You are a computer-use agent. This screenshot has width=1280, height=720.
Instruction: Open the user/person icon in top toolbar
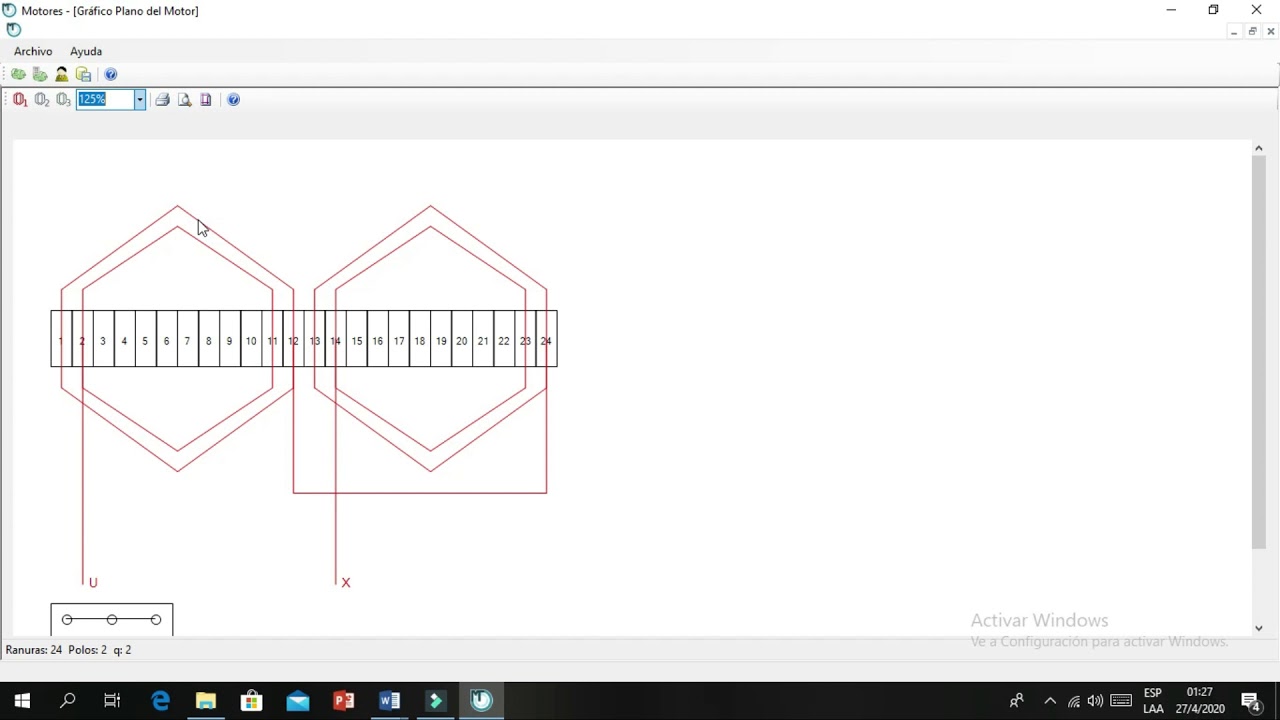62,74
